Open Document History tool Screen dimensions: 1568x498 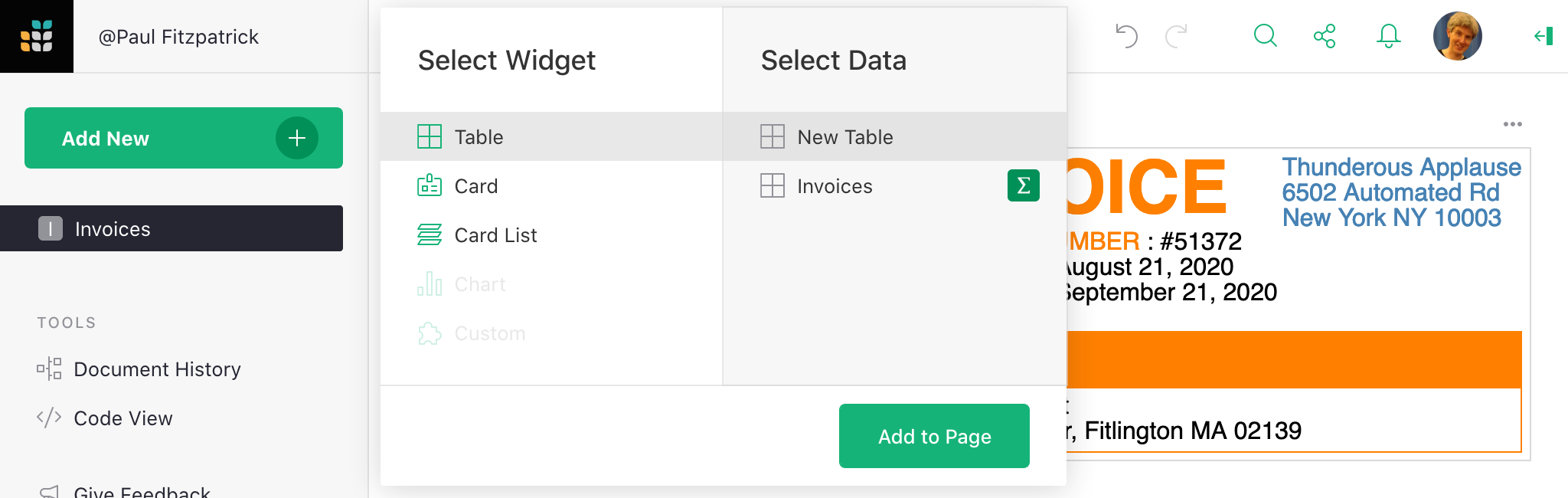[x=157, y=369]
